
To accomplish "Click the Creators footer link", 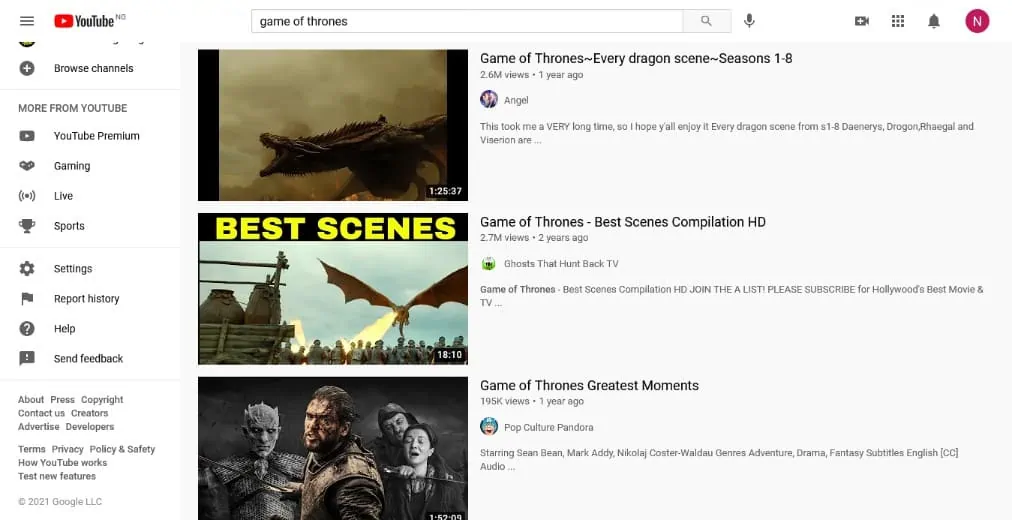I will 90,413.
